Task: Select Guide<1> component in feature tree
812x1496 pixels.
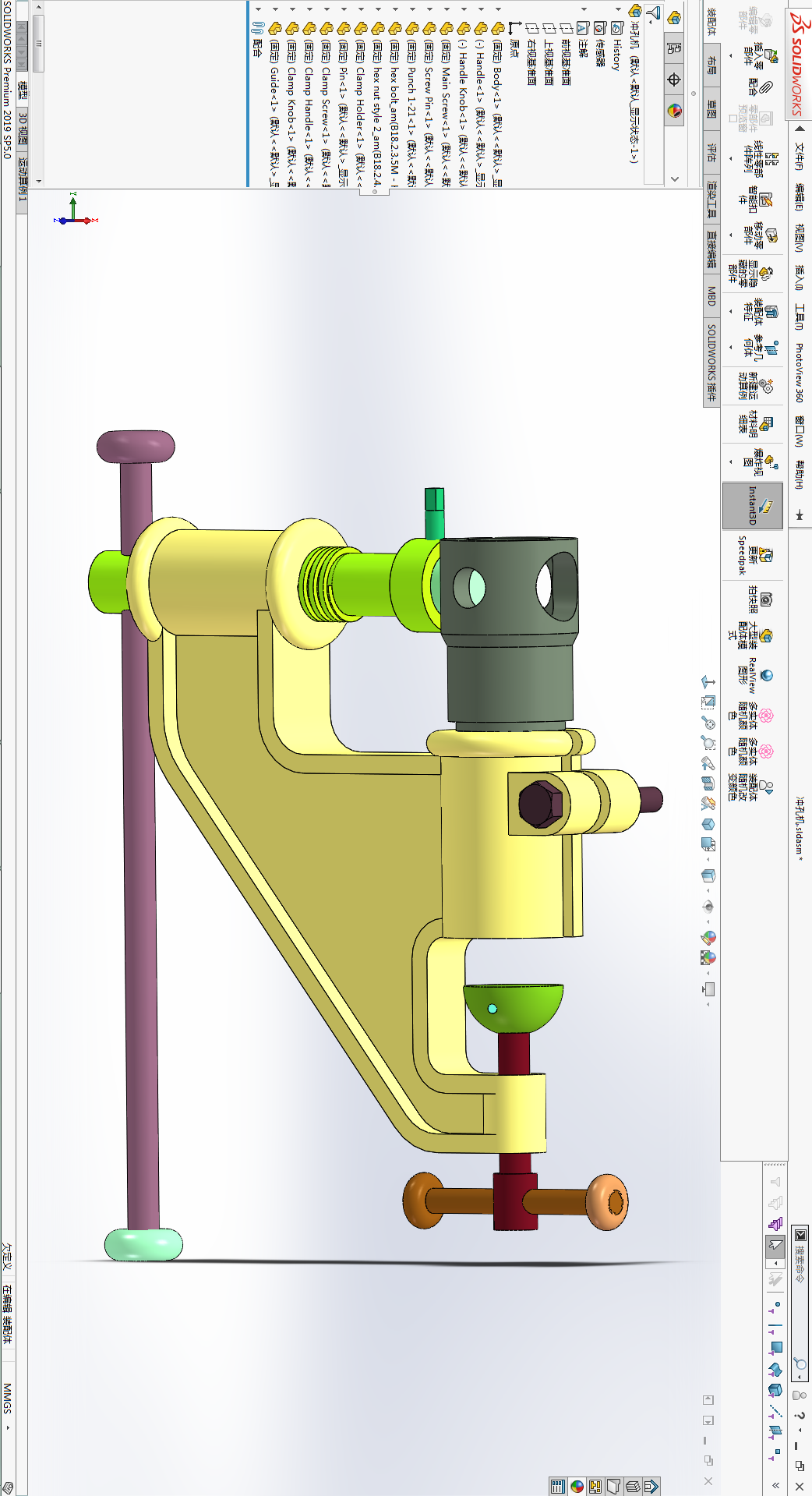Action: pyautogui.click(x=274, y=103)
